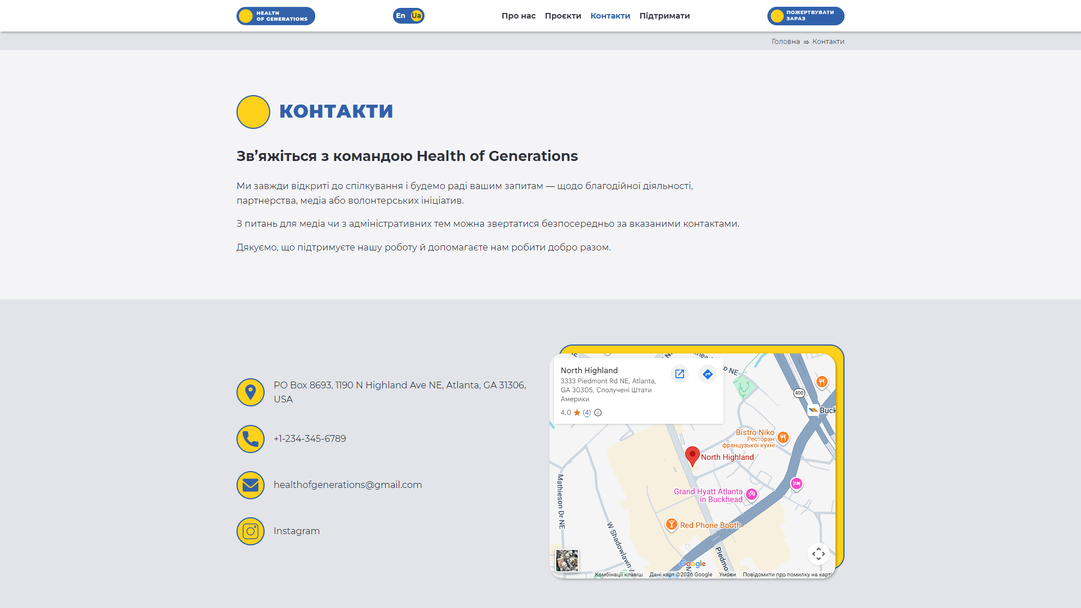Click the 3333 Piedmont Rd NE address text
This screenshot has width=1081, height=608.
[607, 389]
